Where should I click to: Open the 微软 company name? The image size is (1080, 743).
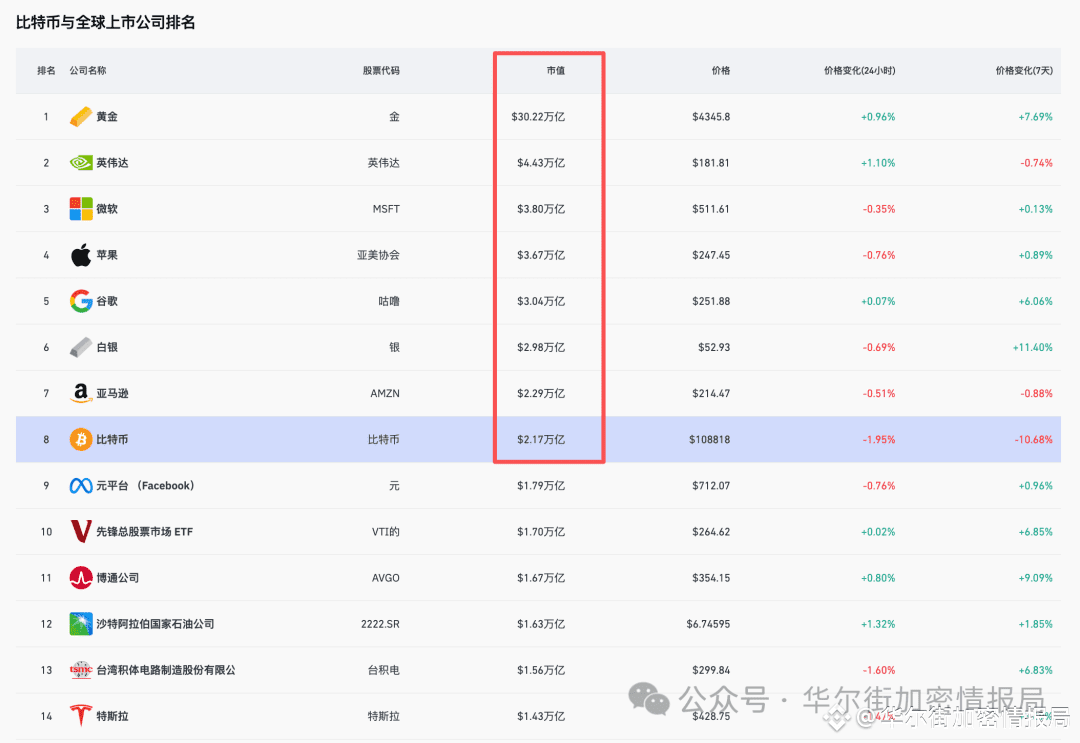point(107,209)
